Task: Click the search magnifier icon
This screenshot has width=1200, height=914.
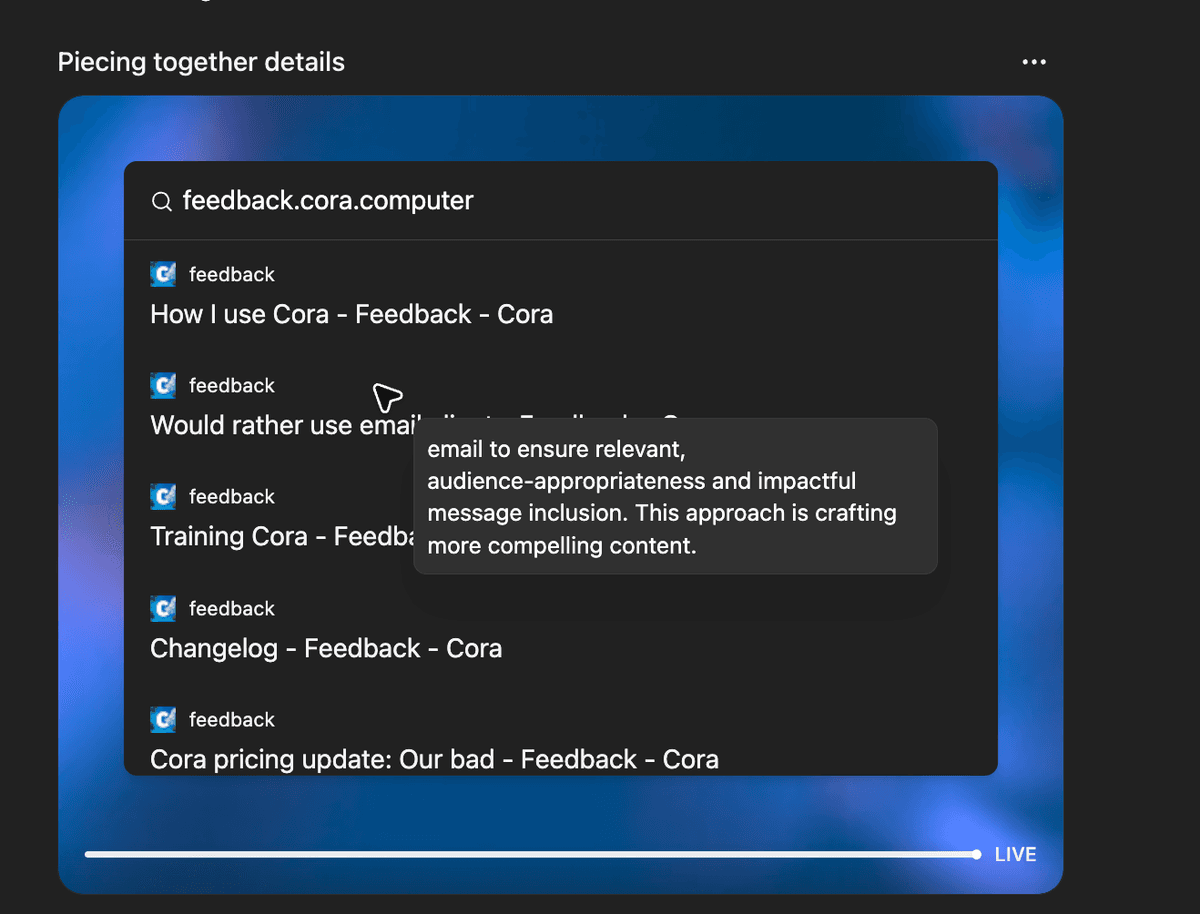Action: click(161, 202)
